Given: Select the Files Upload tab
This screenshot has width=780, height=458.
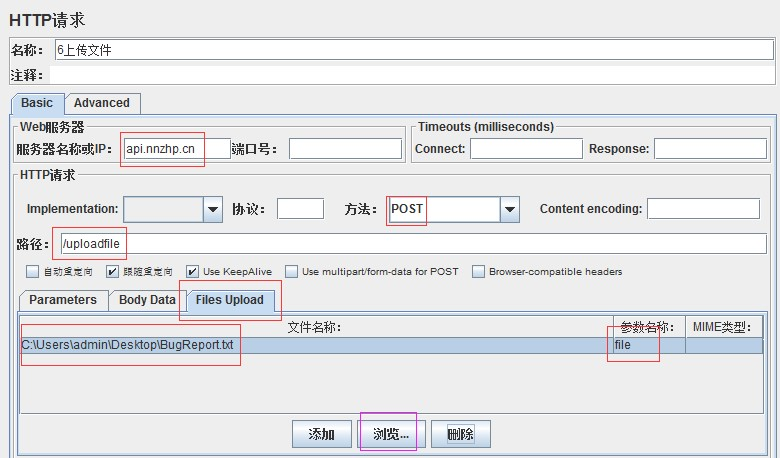Looking at the screenshot, I should point(230,300).
